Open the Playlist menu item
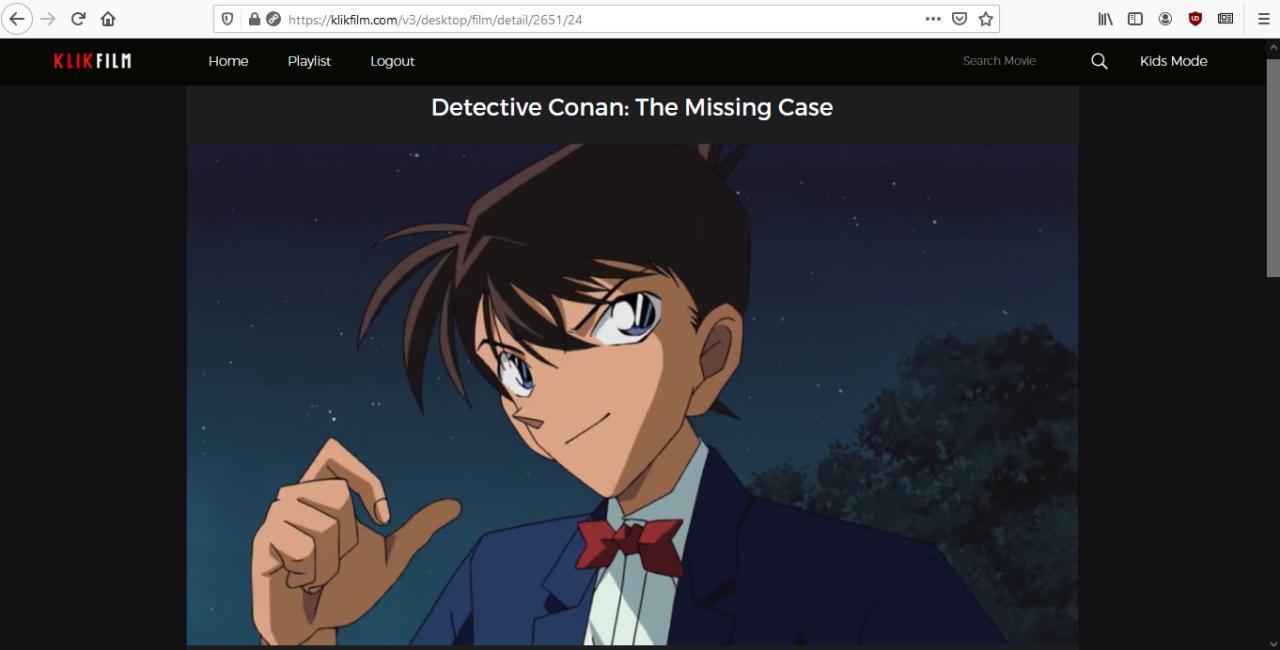Image resolution: width=1280 pixels, height=650 pixels. (x=309, y=61)
